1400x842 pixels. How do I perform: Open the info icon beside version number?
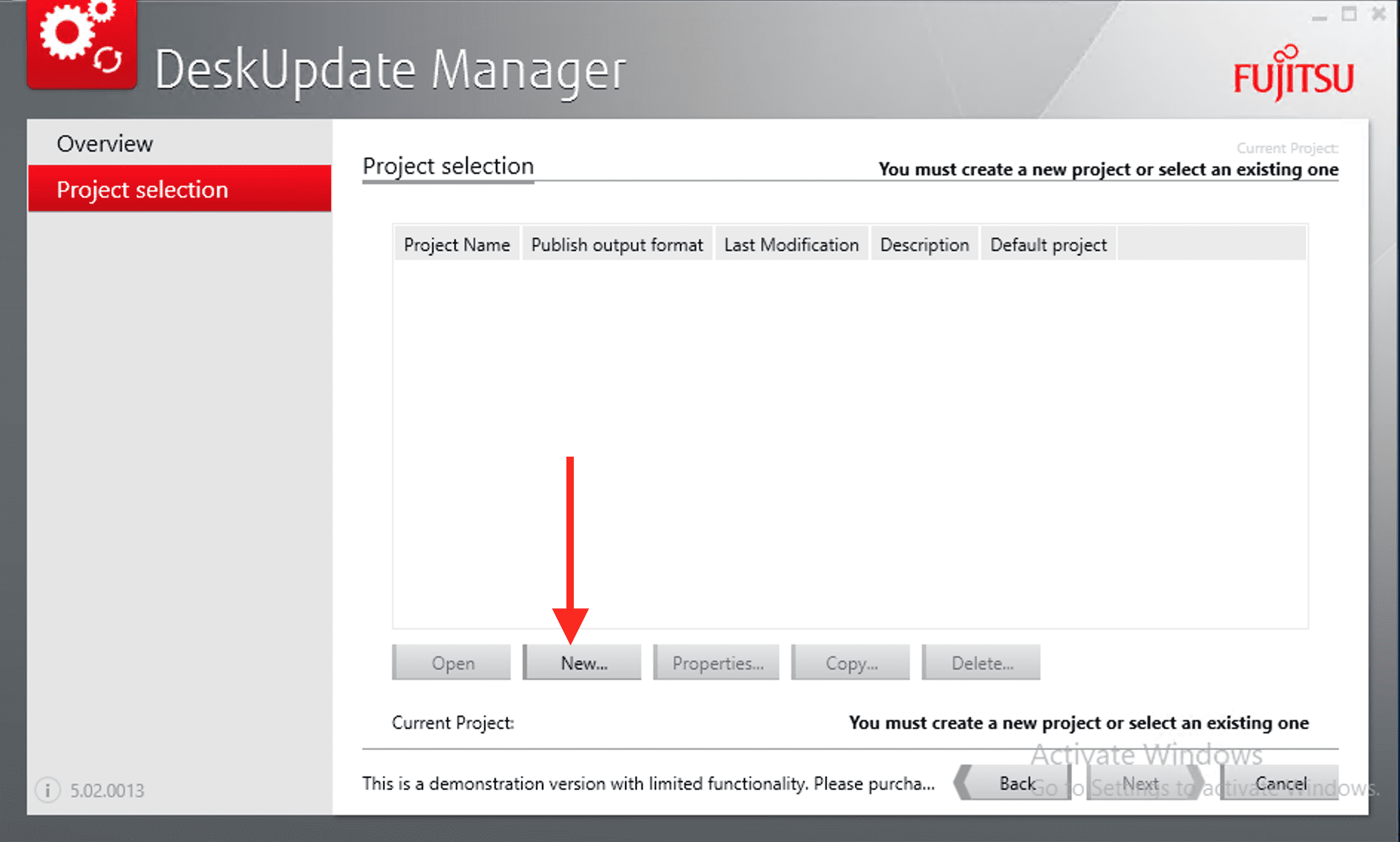(48, 790)
